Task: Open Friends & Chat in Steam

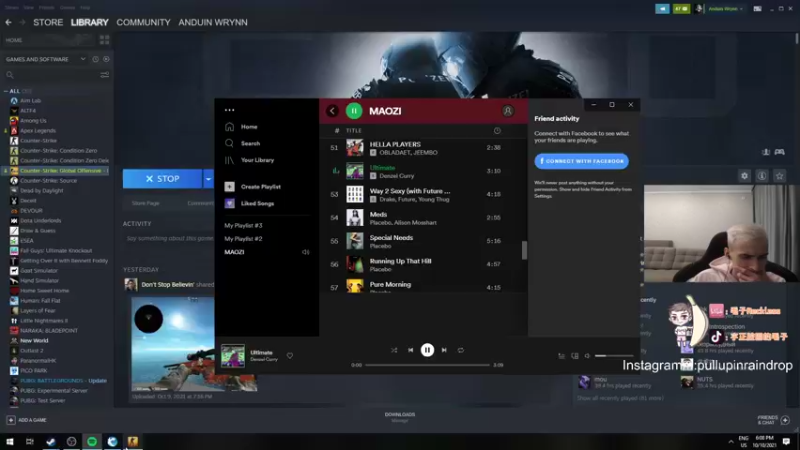Action: click(773, 420)
